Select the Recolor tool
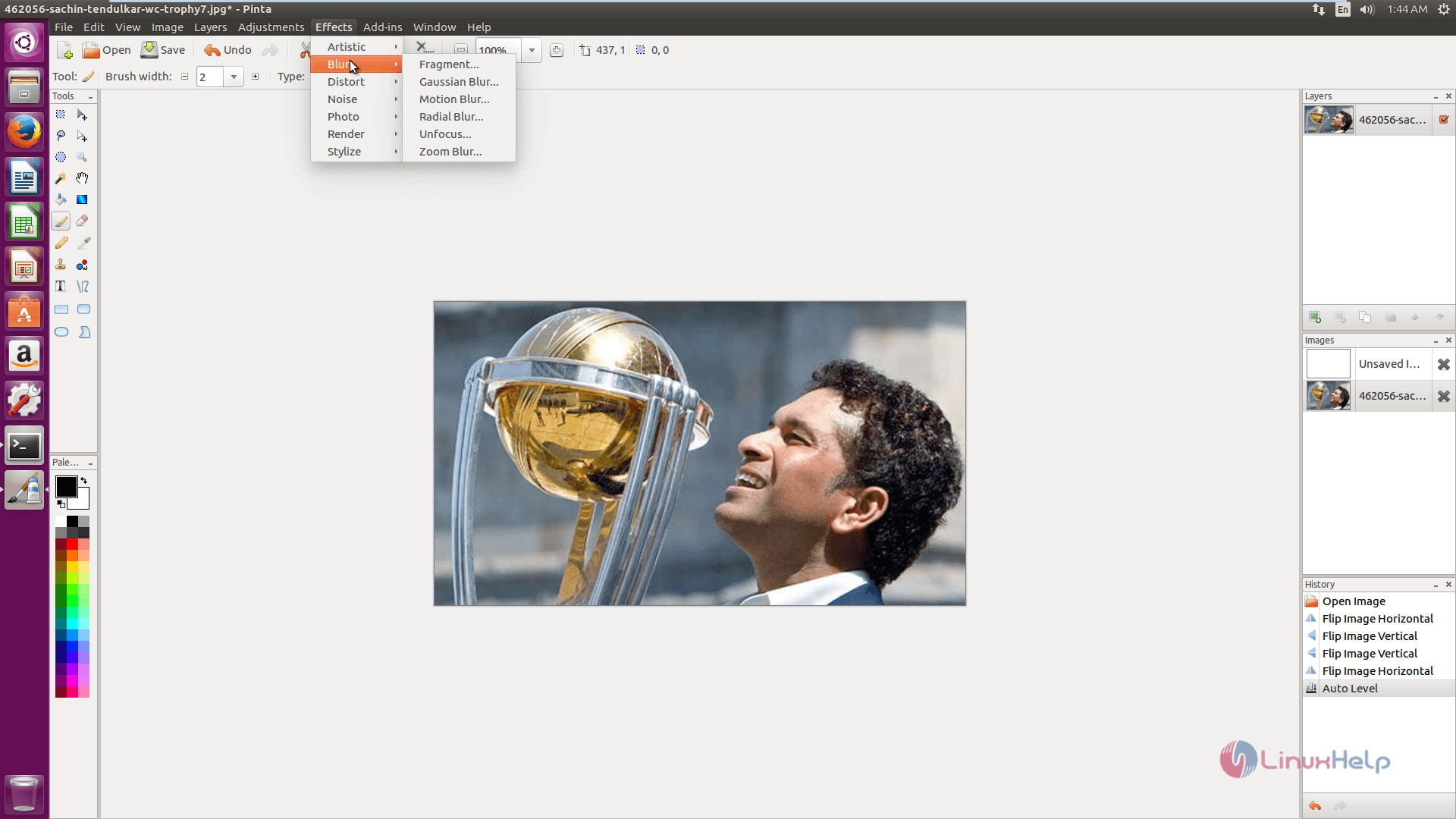Image resolution: width=1456 pixels, height=819 pixels. [x=82, y=265]
